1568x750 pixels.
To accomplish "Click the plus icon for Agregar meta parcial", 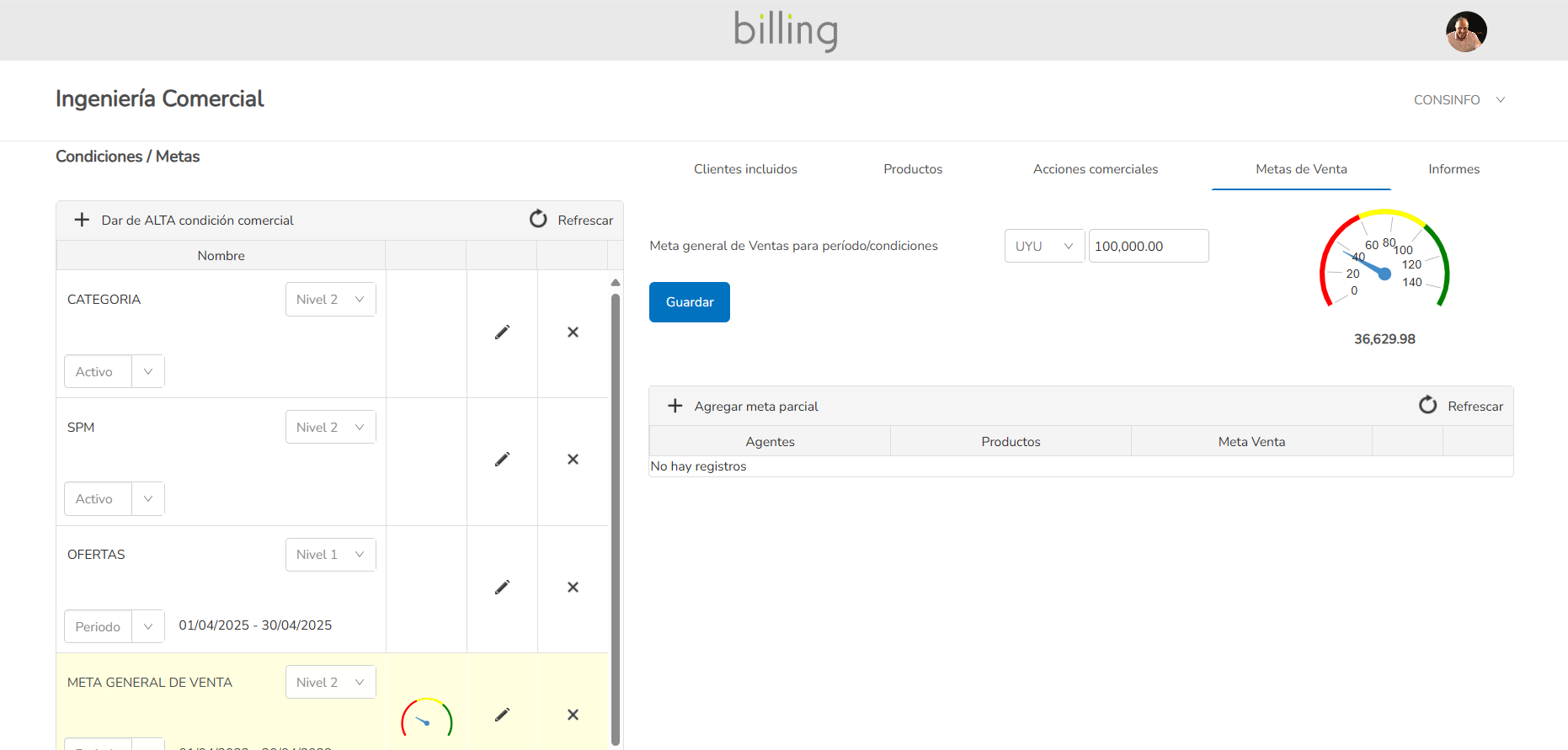I will point(675,406).
